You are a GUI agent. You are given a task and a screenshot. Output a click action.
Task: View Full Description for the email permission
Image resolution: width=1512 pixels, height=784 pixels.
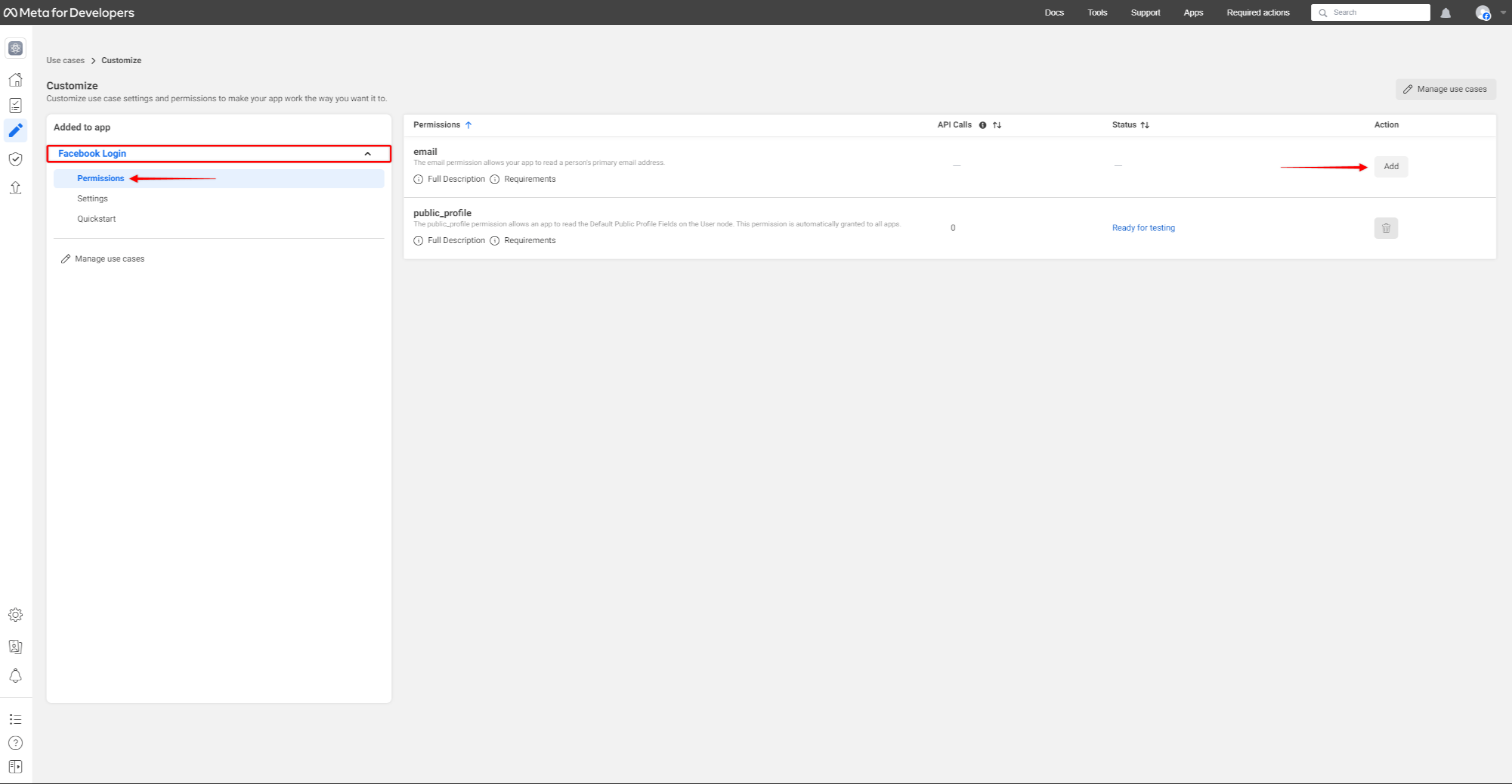pyautogui.click(x=449, y=179)
